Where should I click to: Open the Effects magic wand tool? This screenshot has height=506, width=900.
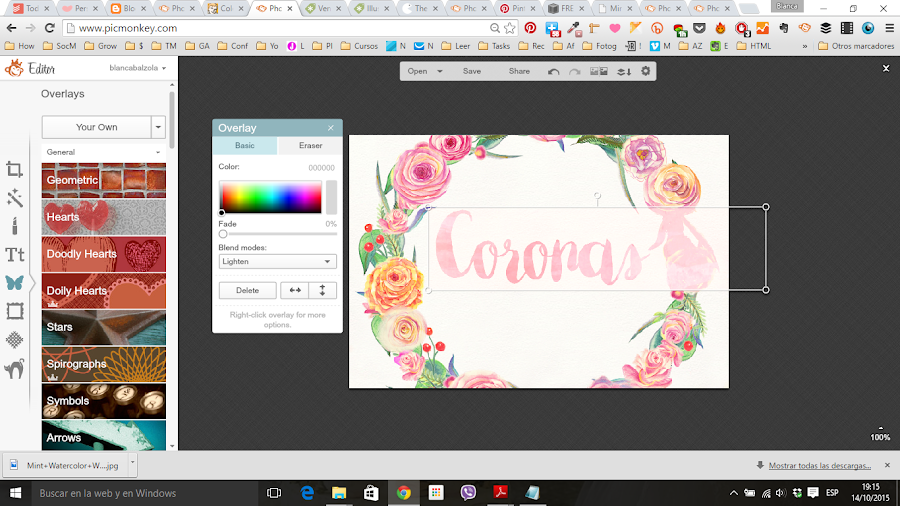14,198
